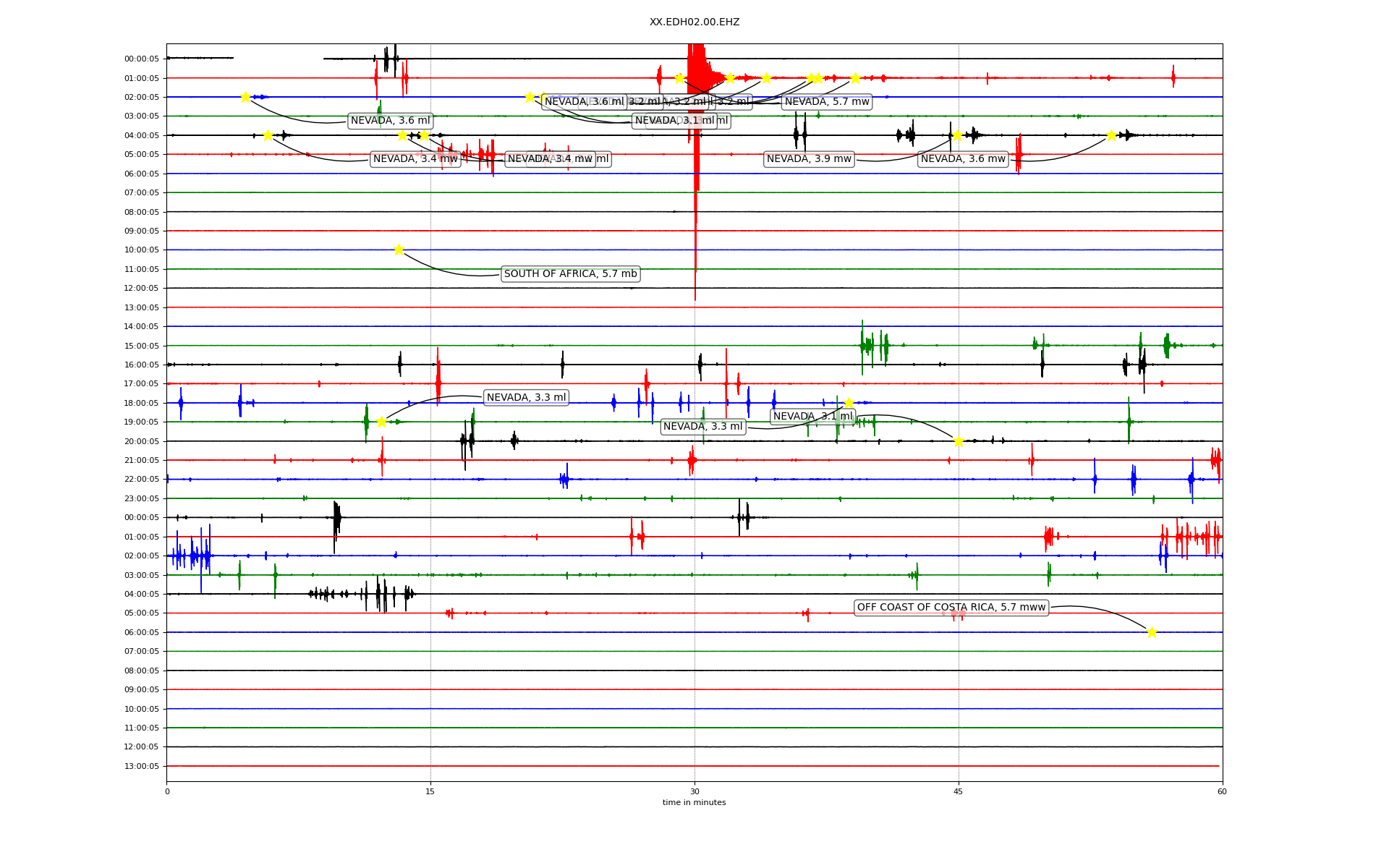Viewport: 1389px width, 868px height.
Task: Click the 14:00:05 row time label
Action: [142, 327]
